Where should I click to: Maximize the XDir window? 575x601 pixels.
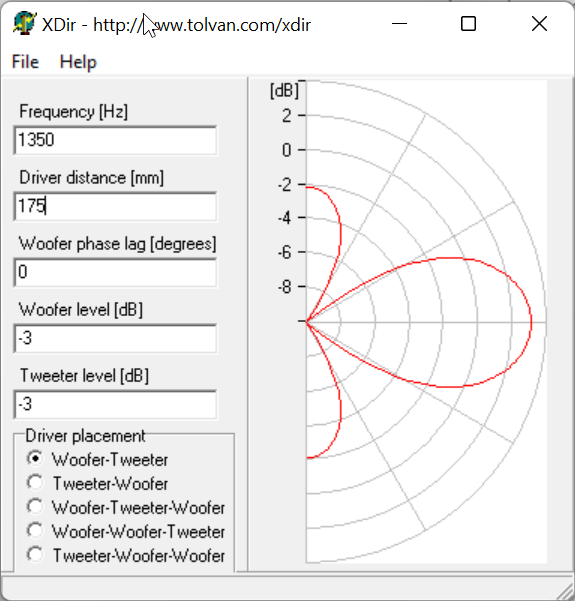click(x=468, y=24)
